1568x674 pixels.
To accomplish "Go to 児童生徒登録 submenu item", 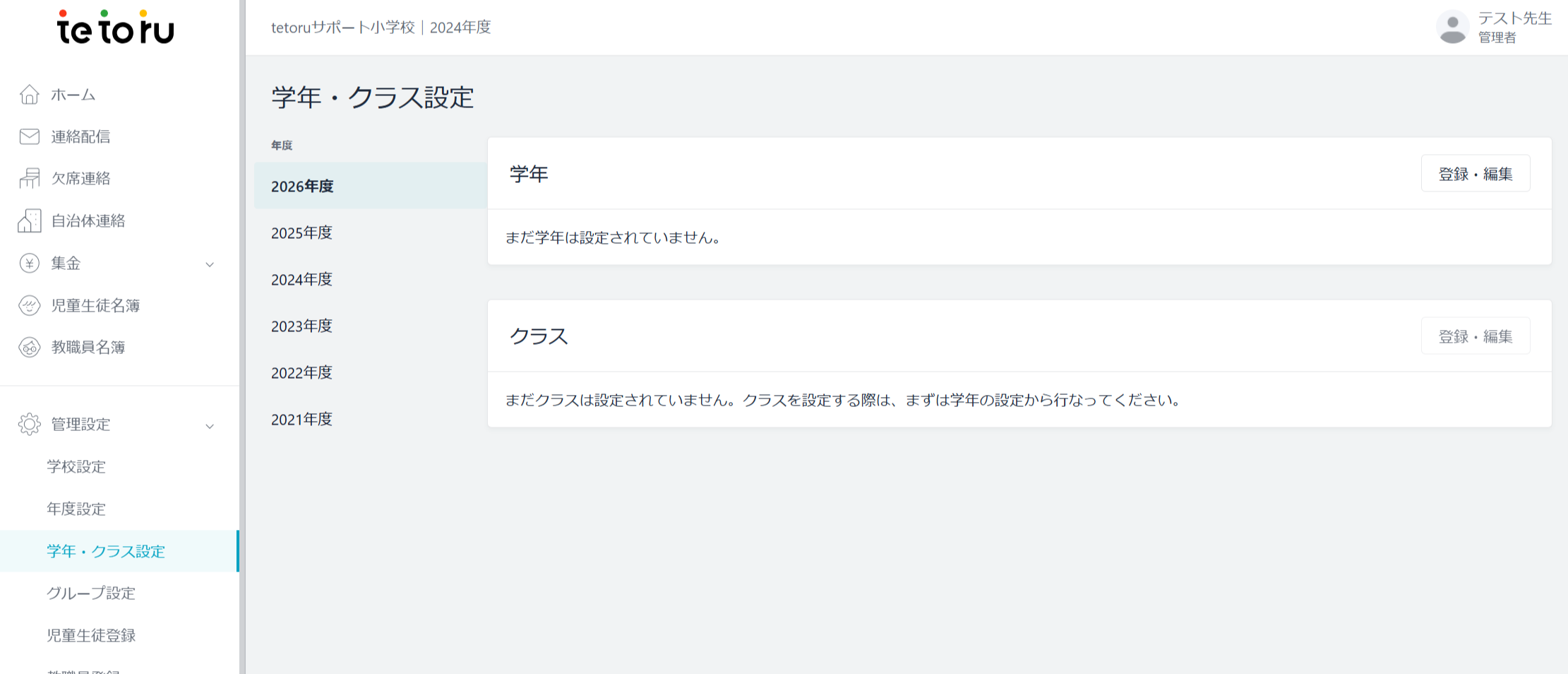I will coord(91,635).
